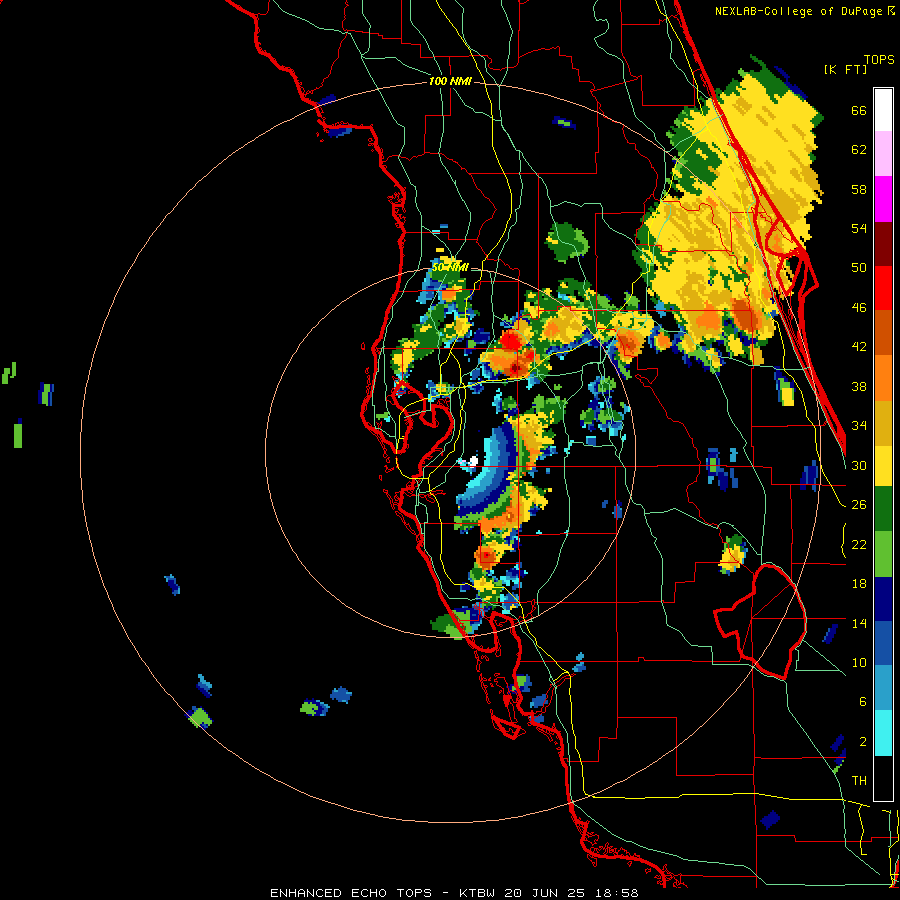Viewport: 900px width, 900px height.
Task: Click the legend value 34
Action: pos(859,426)
